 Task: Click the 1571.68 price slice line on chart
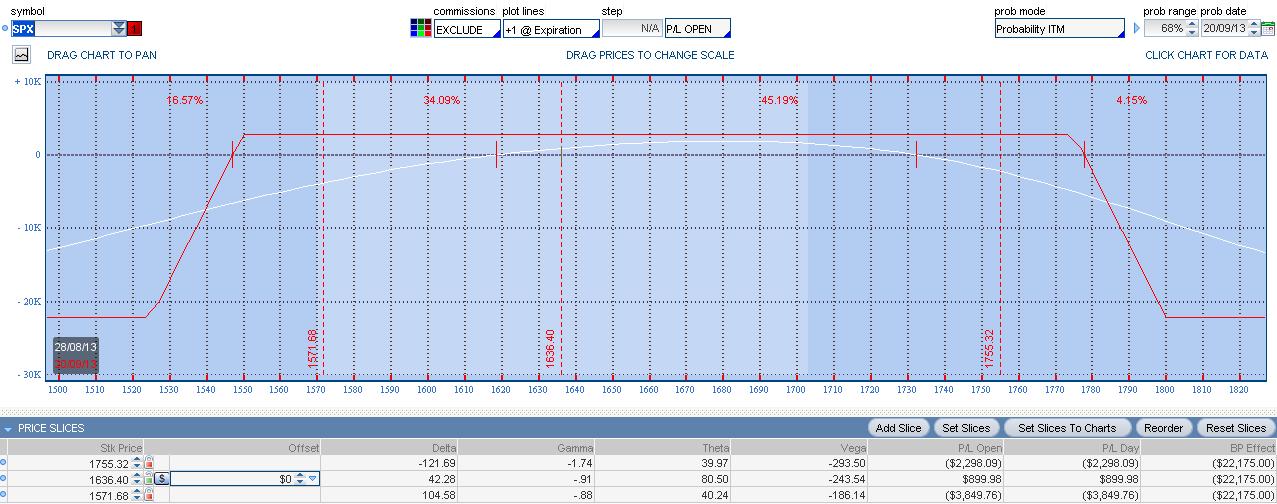click(323, 226)
